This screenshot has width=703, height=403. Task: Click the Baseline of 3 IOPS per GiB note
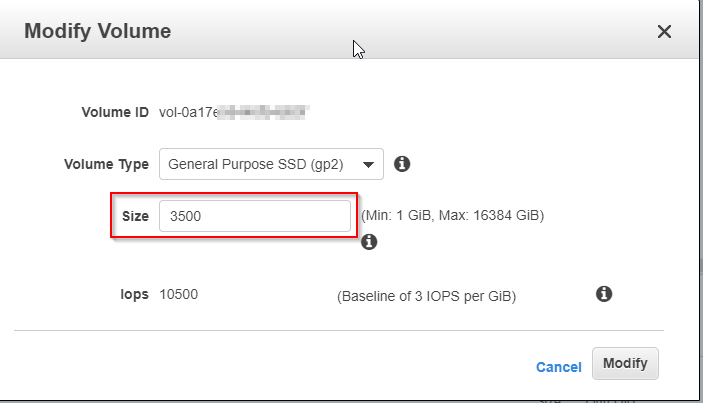click(x=426, y=296)
